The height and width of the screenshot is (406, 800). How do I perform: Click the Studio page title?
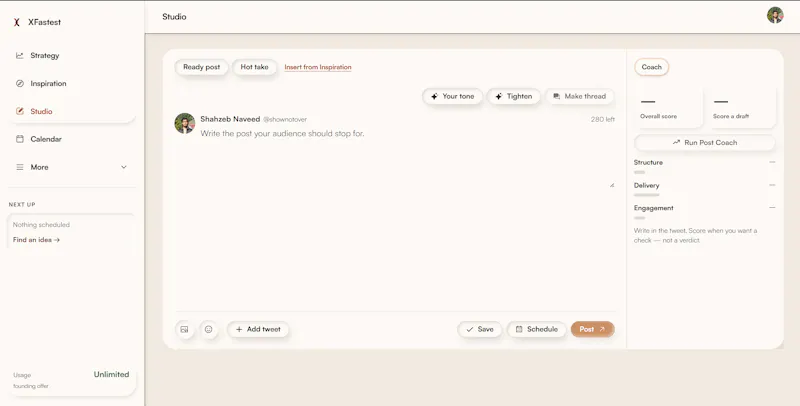click(174, 17)
